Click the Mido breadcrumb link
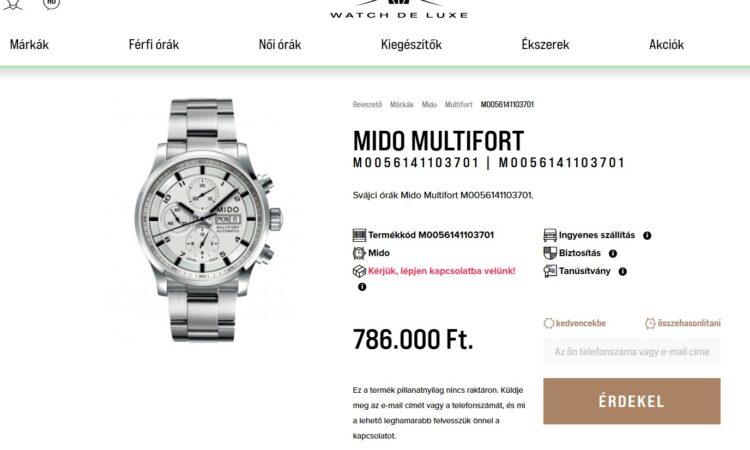The width and height of the screenshot is (750, 450). 429,104
